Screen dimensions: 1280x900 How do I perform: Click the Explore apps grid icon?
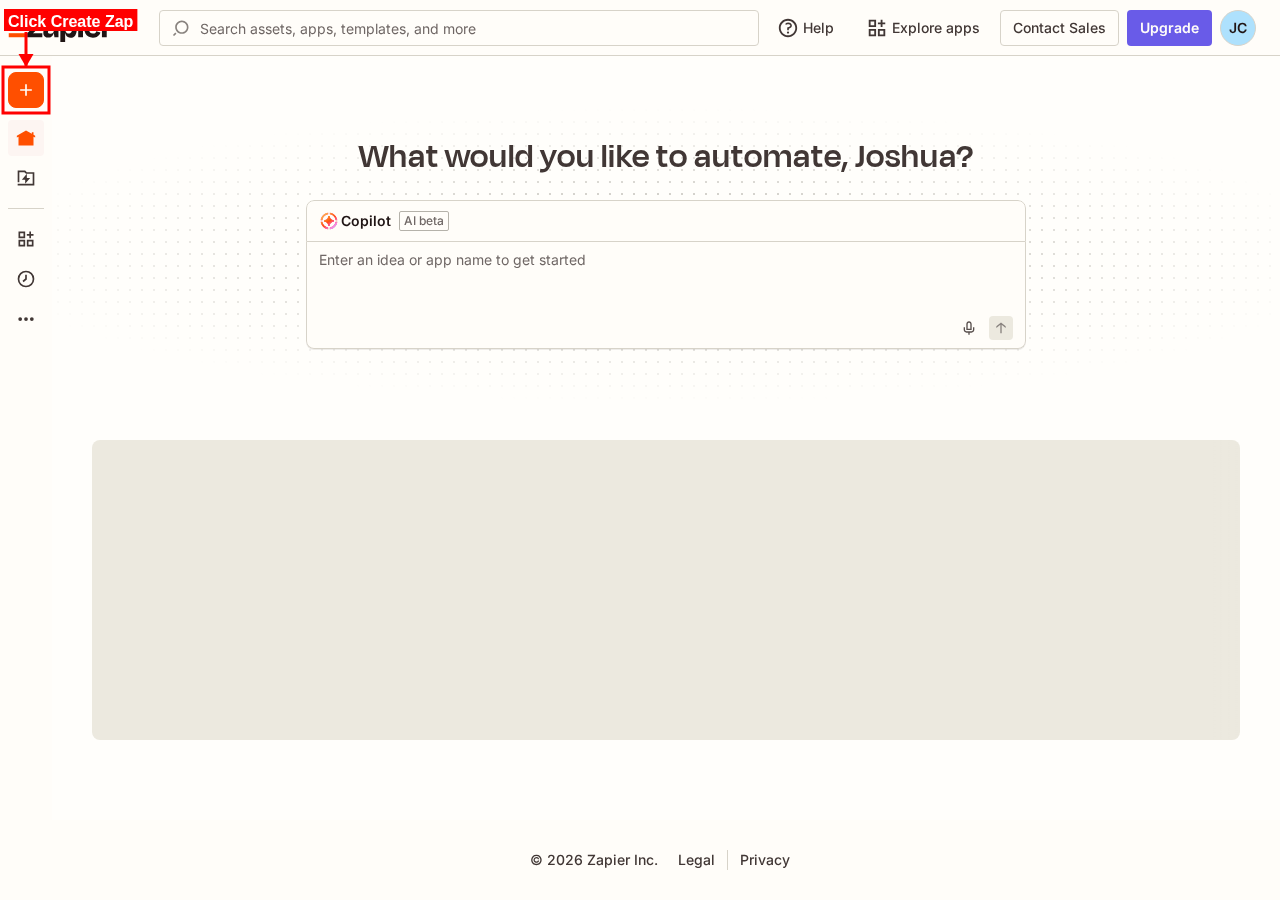coord(874,28)
